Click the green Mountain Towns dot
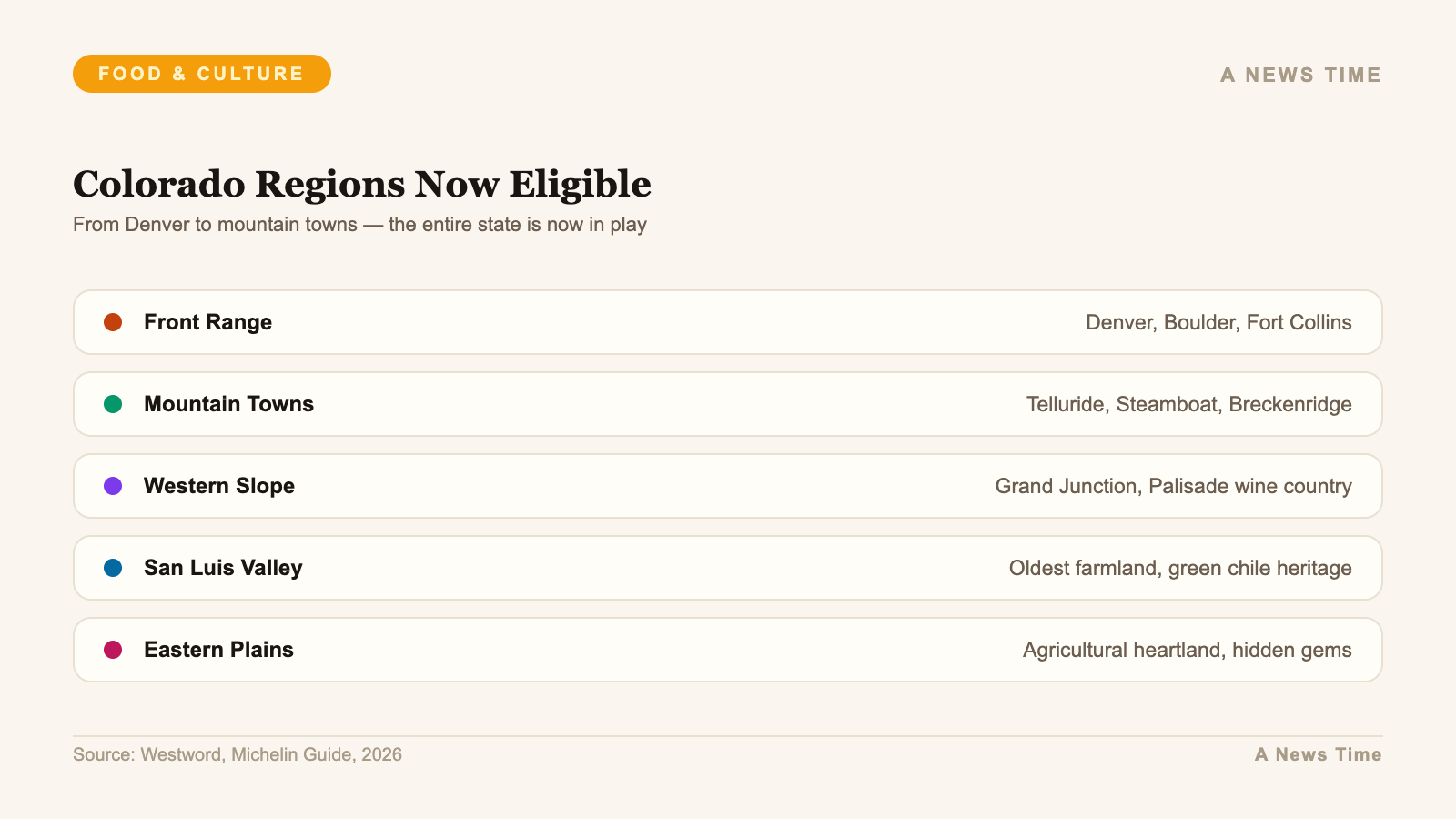 click(x=113, y=404)
